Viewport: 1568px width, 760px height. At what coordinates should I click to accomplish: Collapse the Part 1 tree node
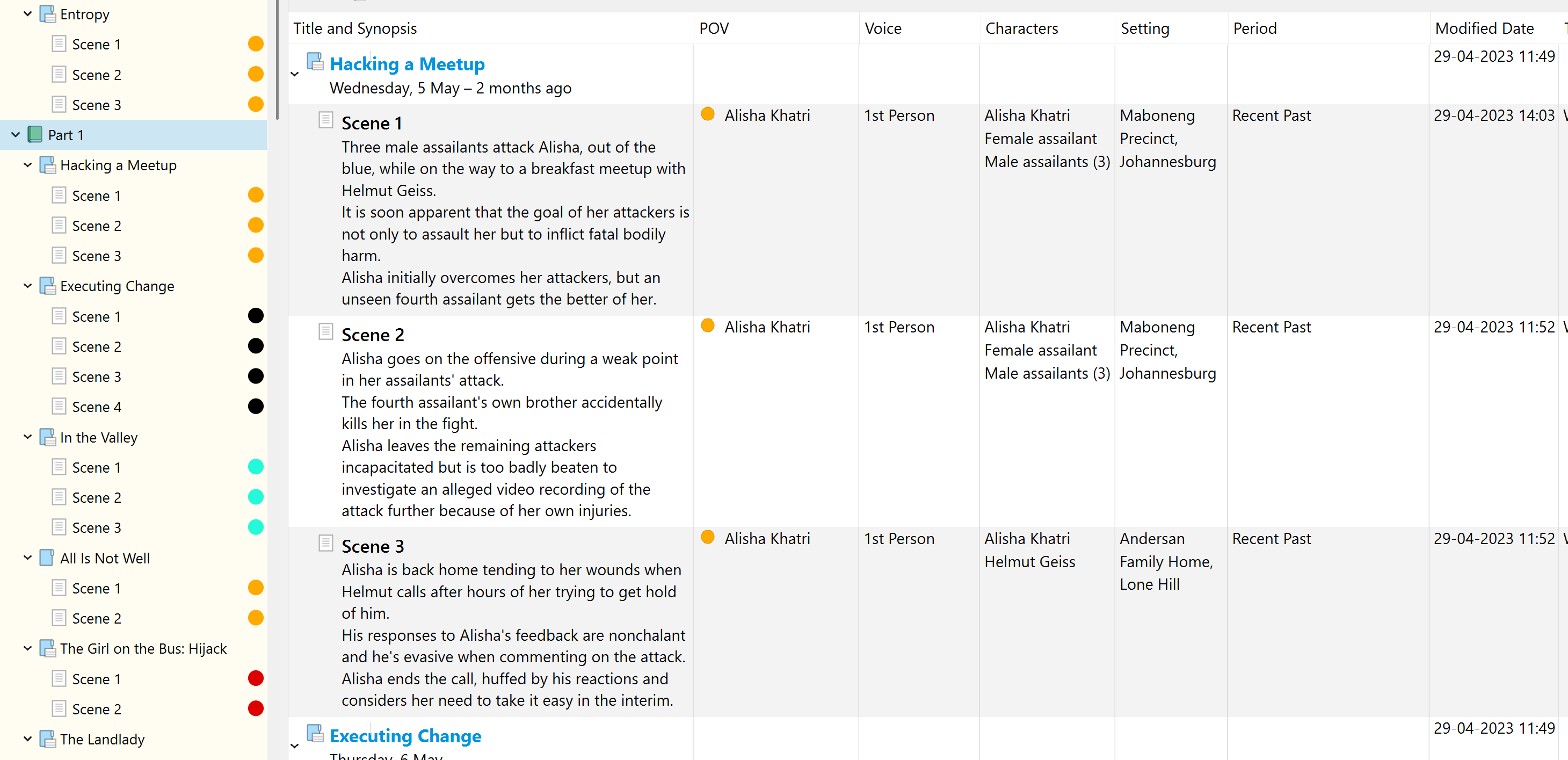pyautogui.click(x=15, y=135)
